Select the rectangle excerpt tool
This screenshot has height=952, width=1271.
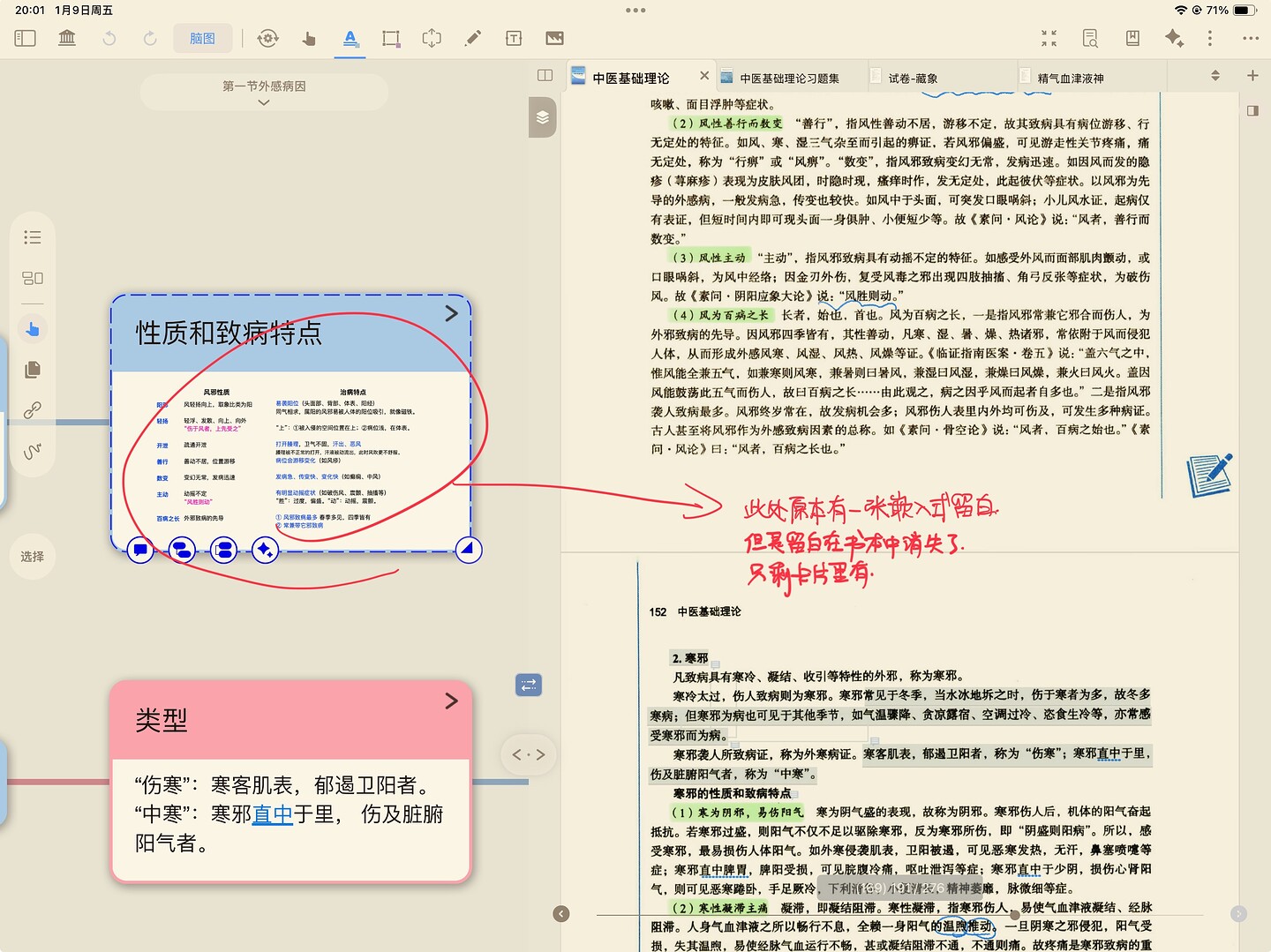[391, 38]
